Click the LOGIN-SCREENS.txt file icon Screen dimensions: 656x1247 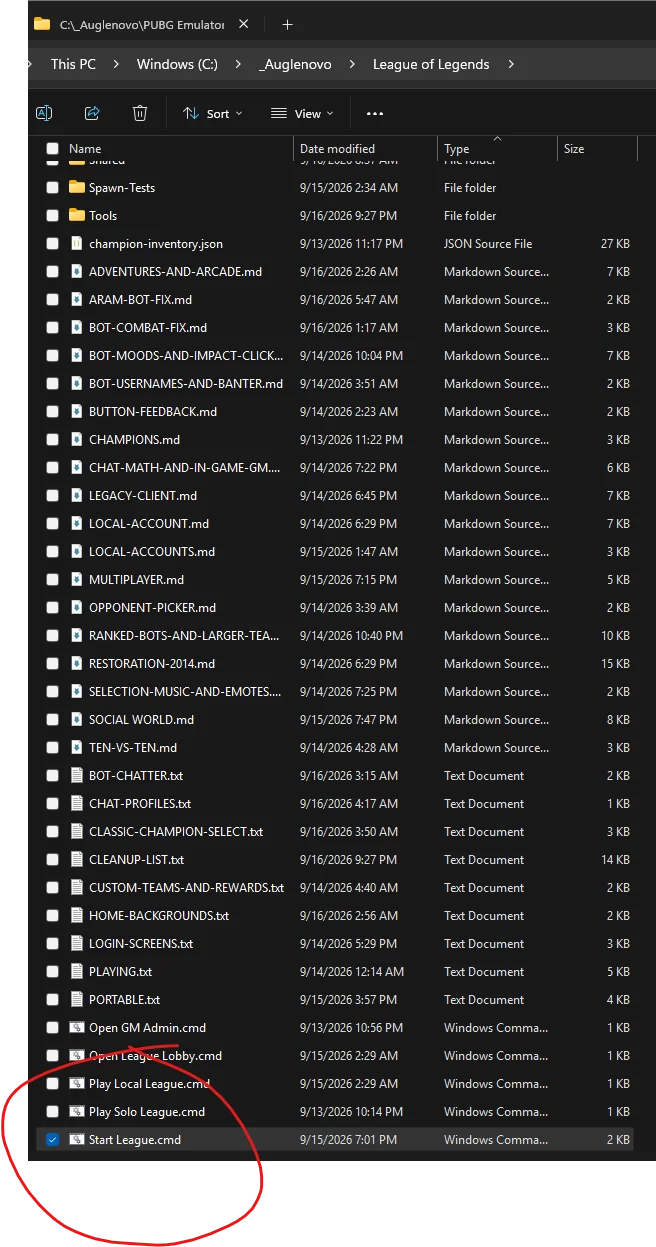[77, 943]
